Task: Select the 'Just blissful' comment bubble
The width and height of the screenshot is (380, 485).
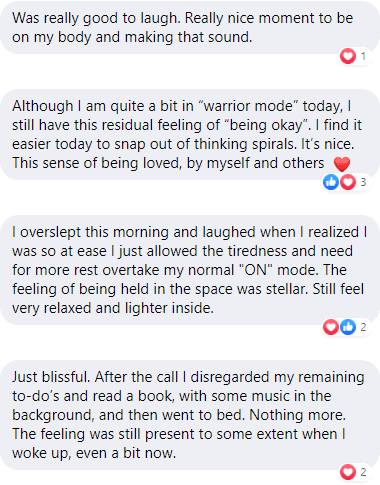Action: [x=190, y=415]
